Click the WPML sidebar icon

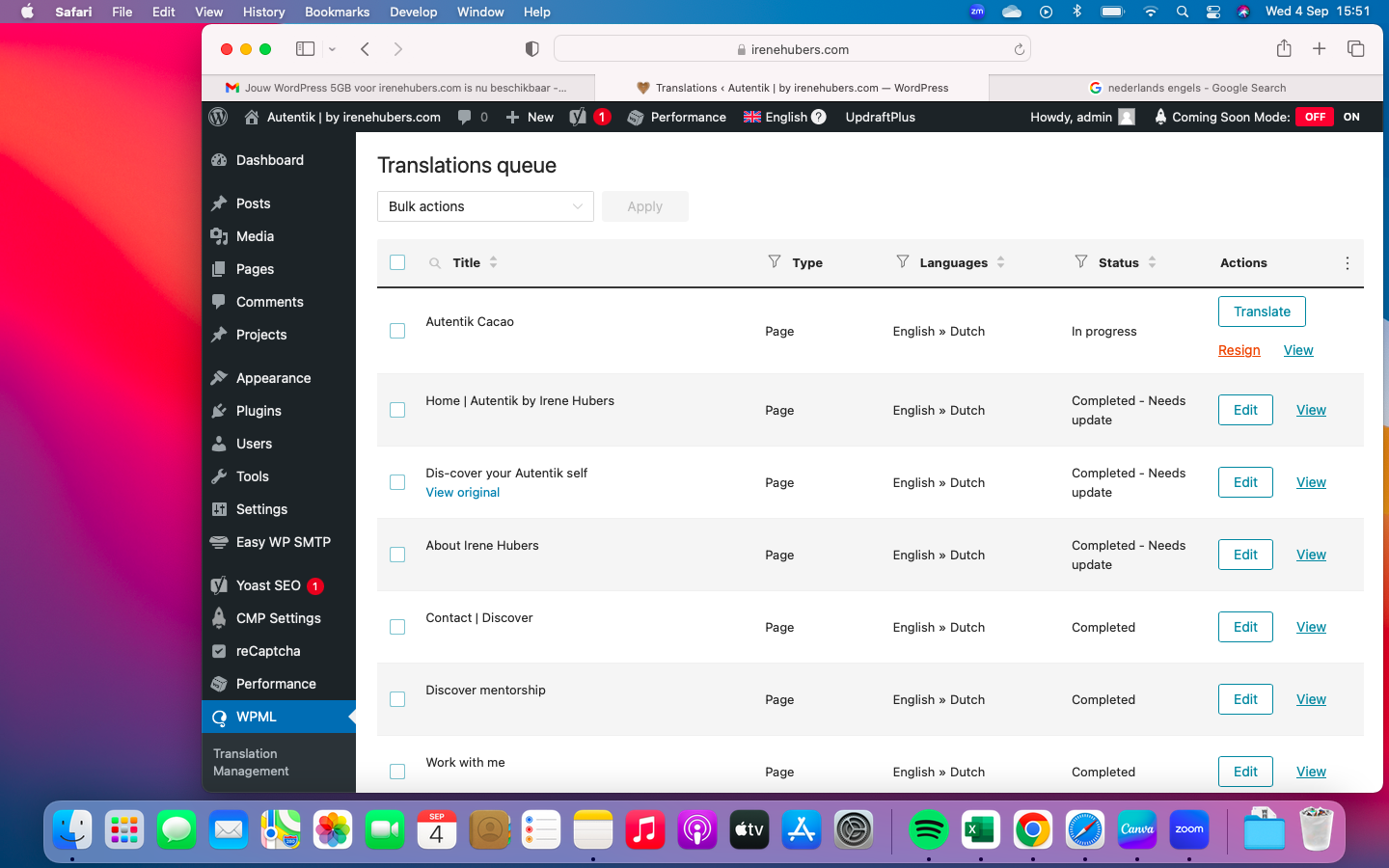pos(219,717)
